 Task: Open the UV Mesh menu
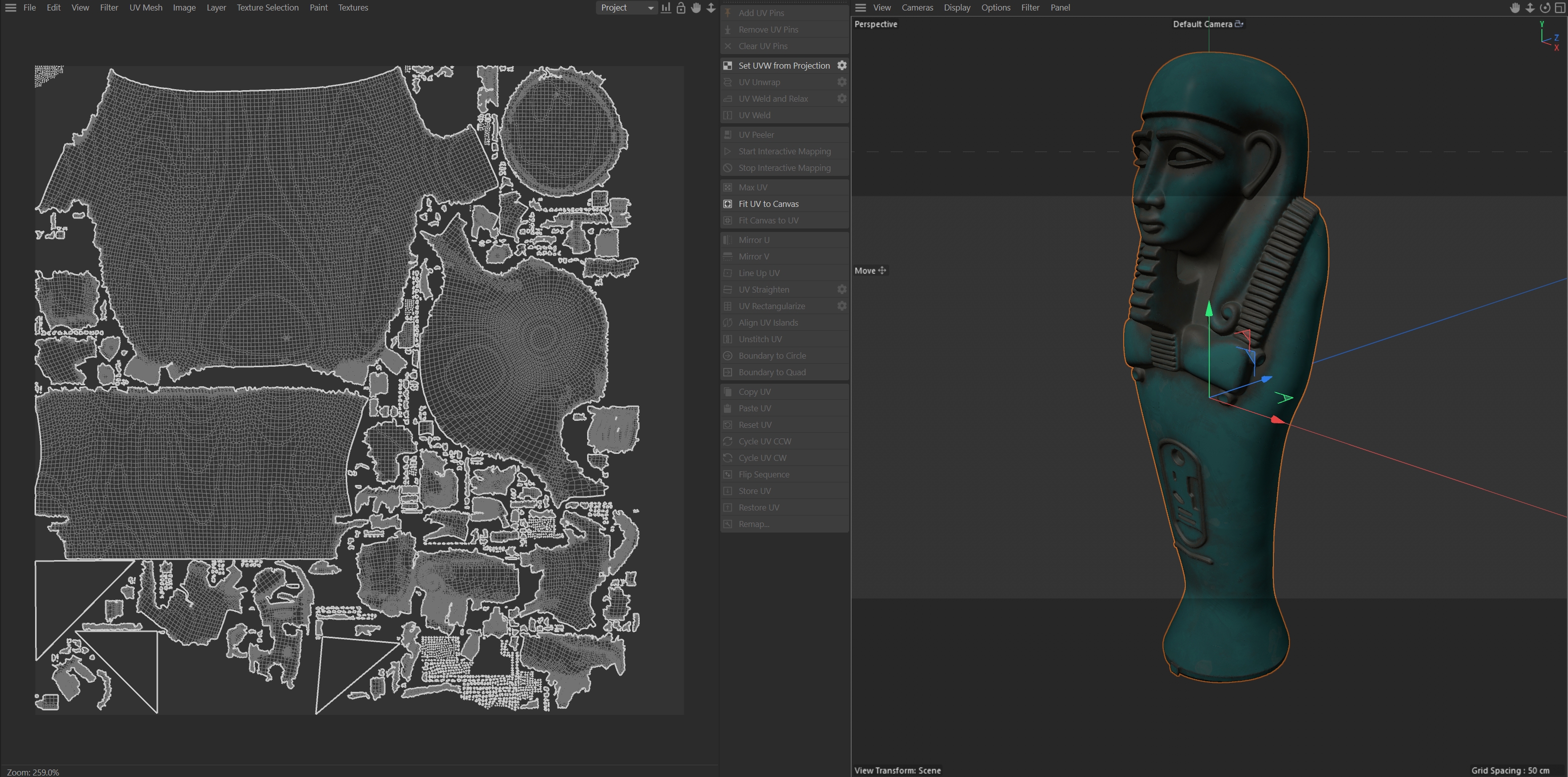coord(145,8)
